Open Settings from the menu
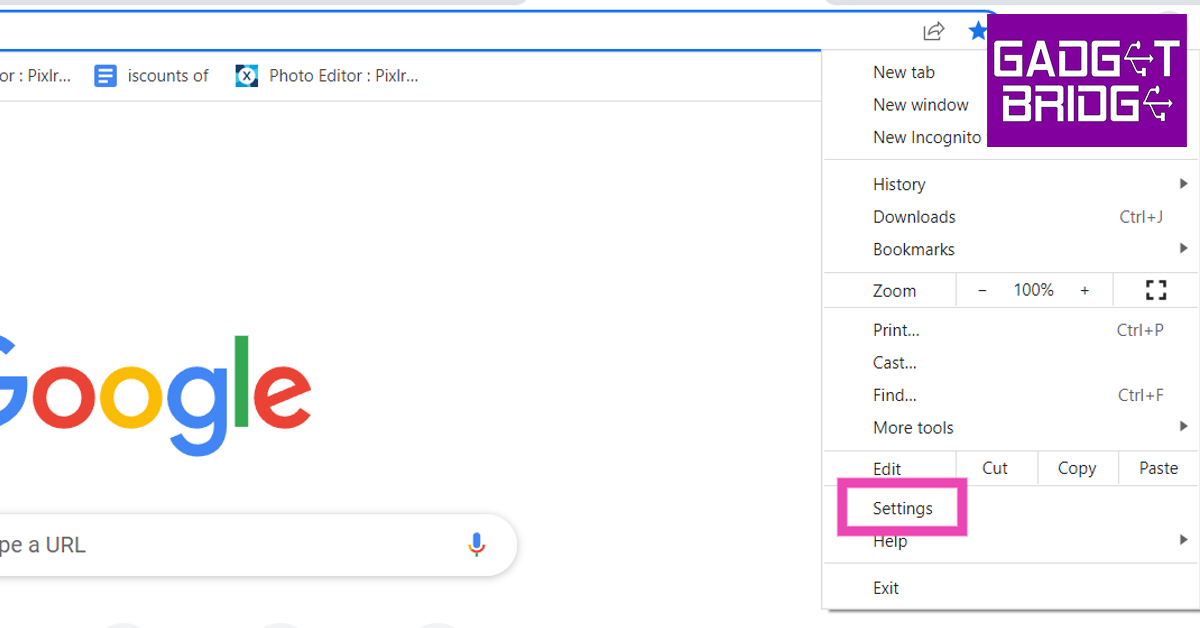 (902, 508)
